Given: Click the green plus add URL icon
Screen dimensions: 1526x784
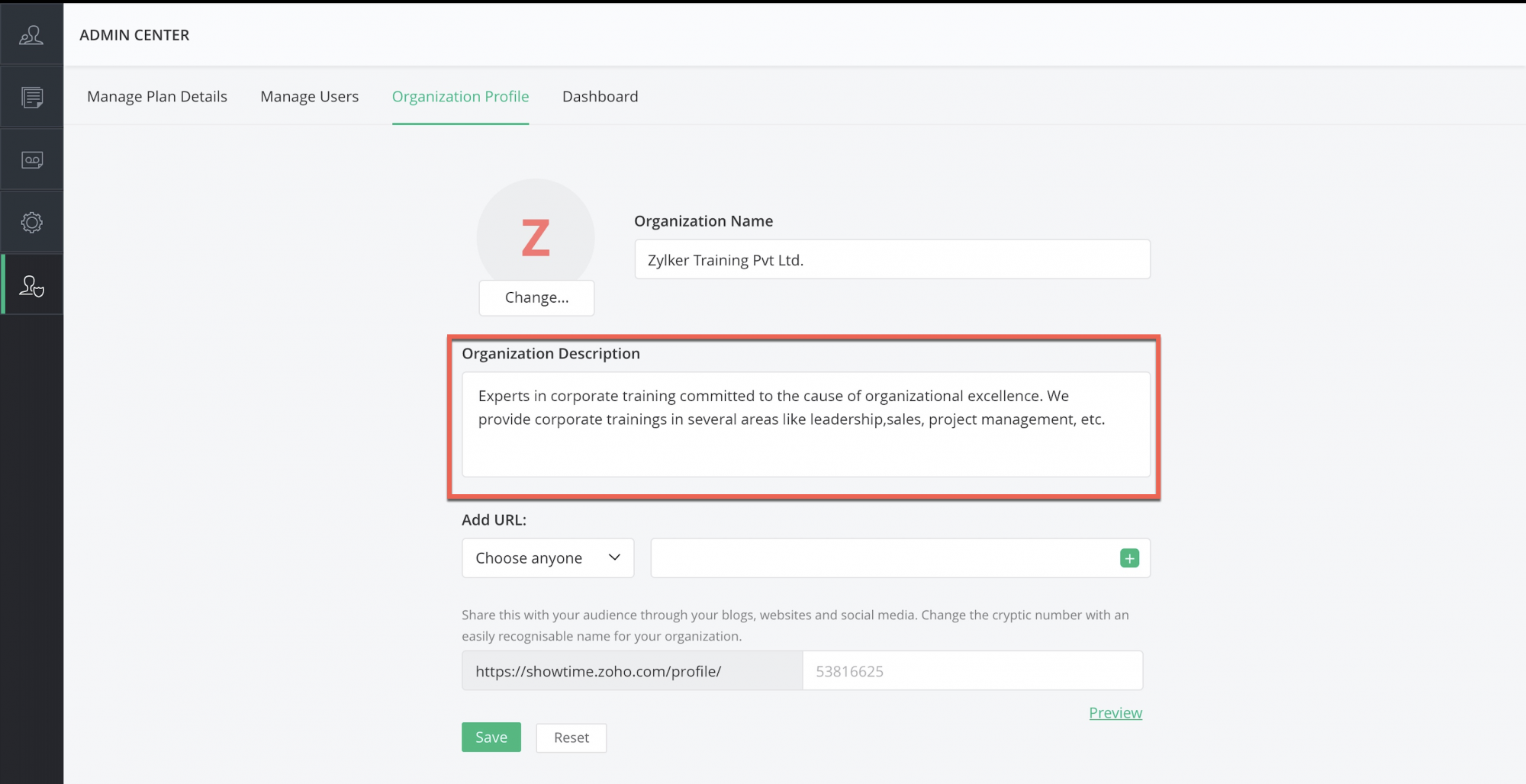Looking at the screenshot, I should pyautogui.click(x=1129, y=558).
